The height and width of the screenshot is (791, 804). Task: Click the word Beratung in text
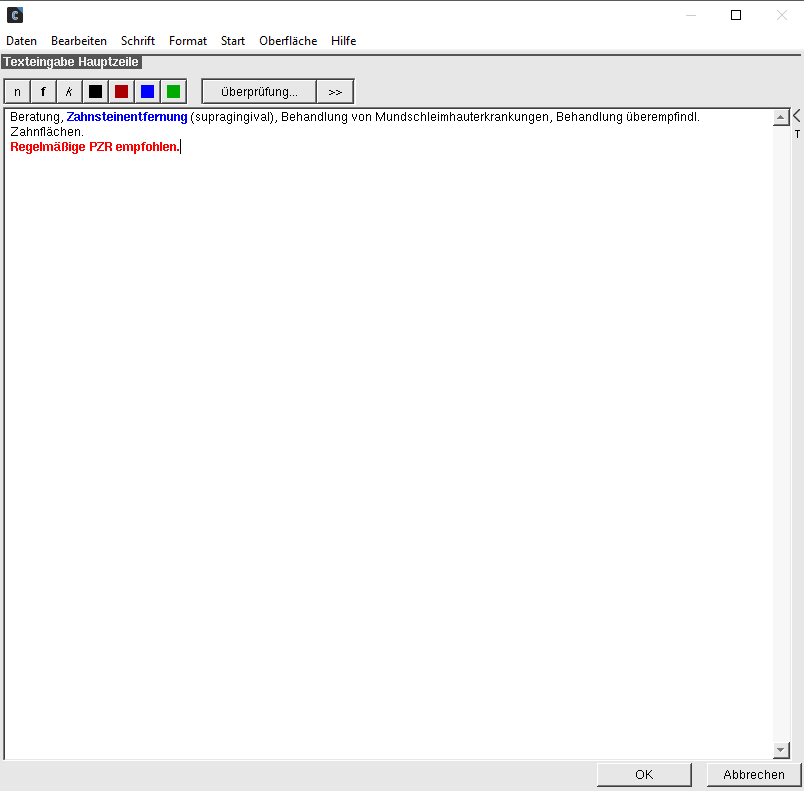pos(34,117)
